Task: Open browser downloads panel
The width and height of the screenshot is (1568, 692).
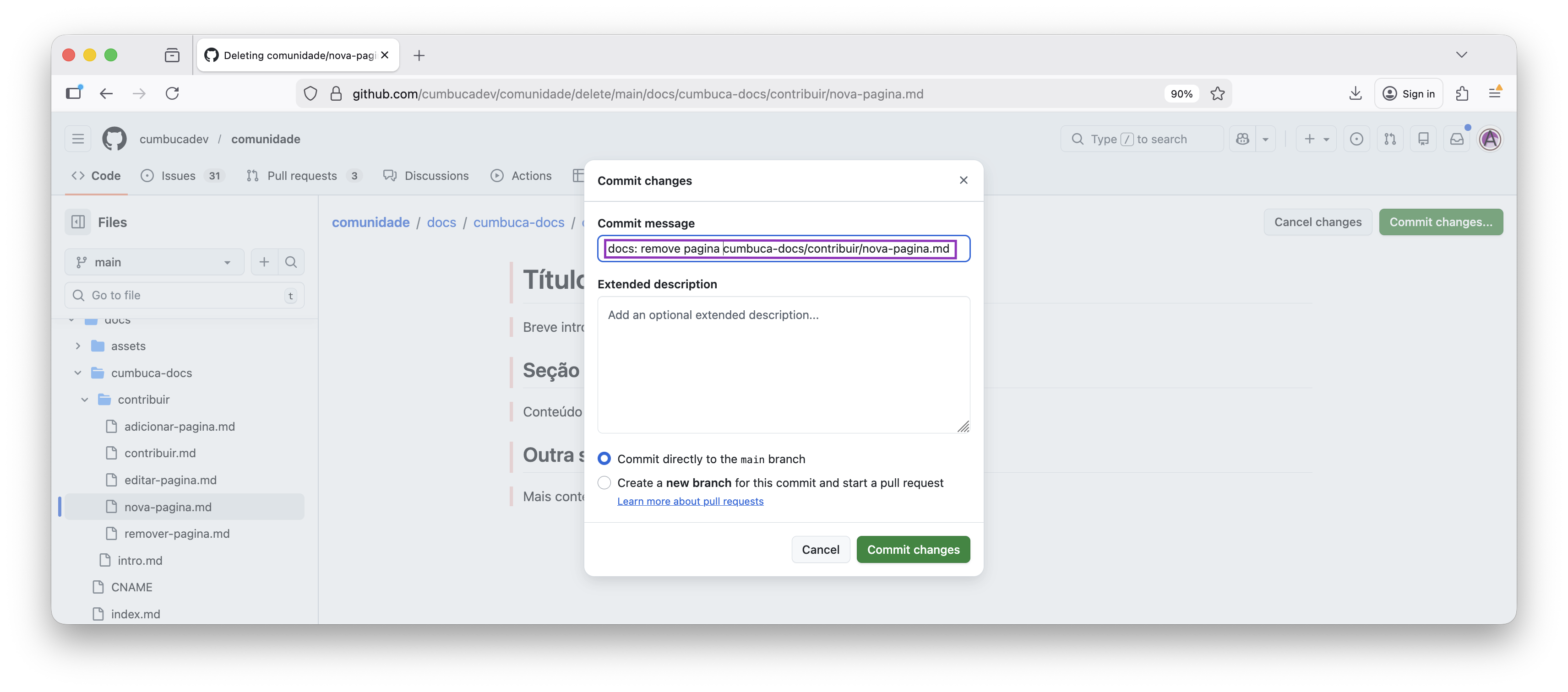Action: click(x=1355, y=94)
